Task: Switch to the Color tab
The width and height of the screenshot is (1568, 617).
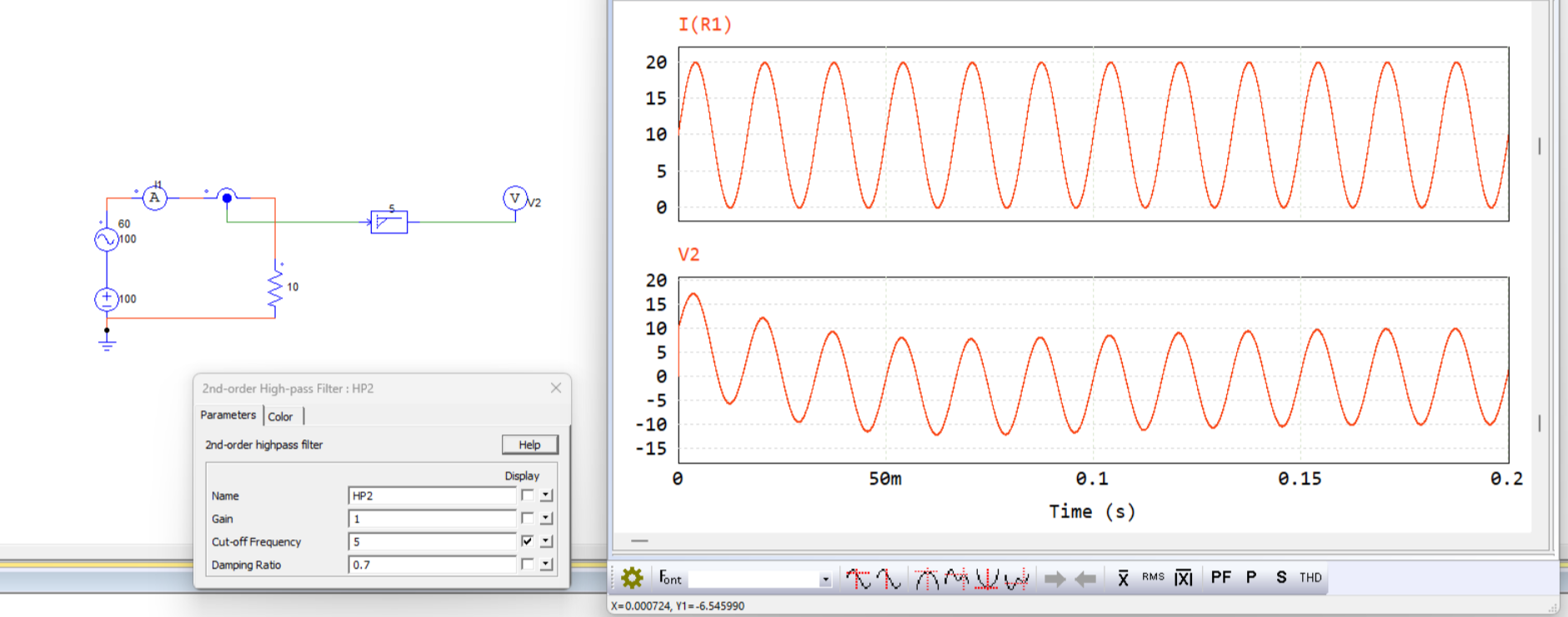Action: pyautogui.click(x=281, y=417)
